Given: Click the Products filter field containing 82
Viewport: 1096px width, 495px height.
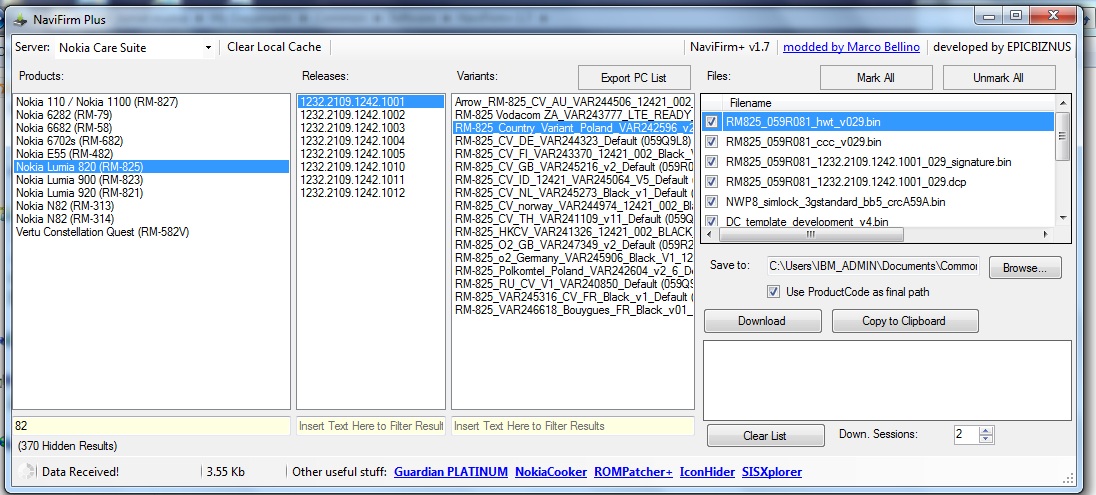Looking at the screenshot, I should 152,426.
